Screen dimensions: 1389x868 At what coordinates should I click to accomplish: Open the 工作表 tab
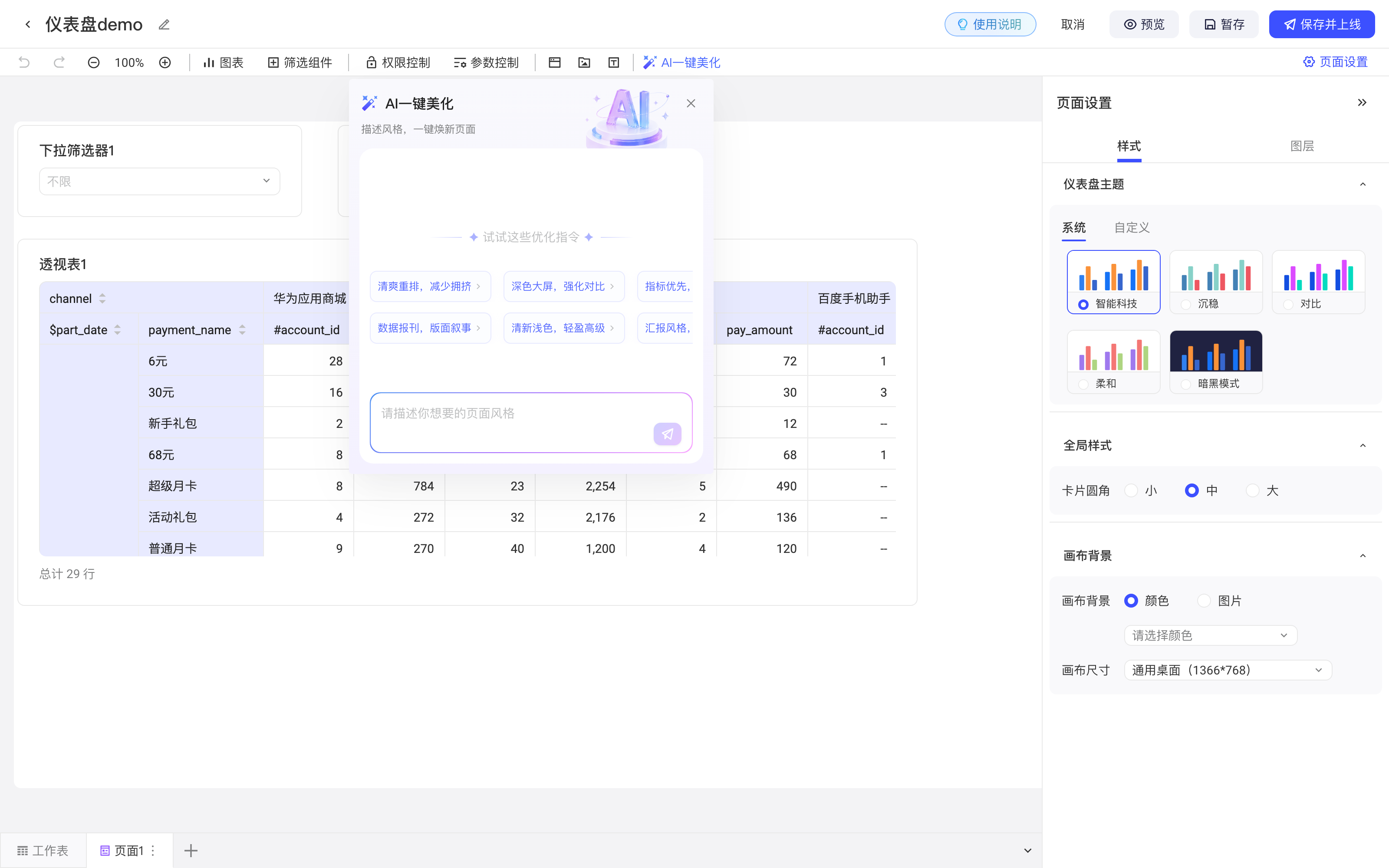click(43, 850)
